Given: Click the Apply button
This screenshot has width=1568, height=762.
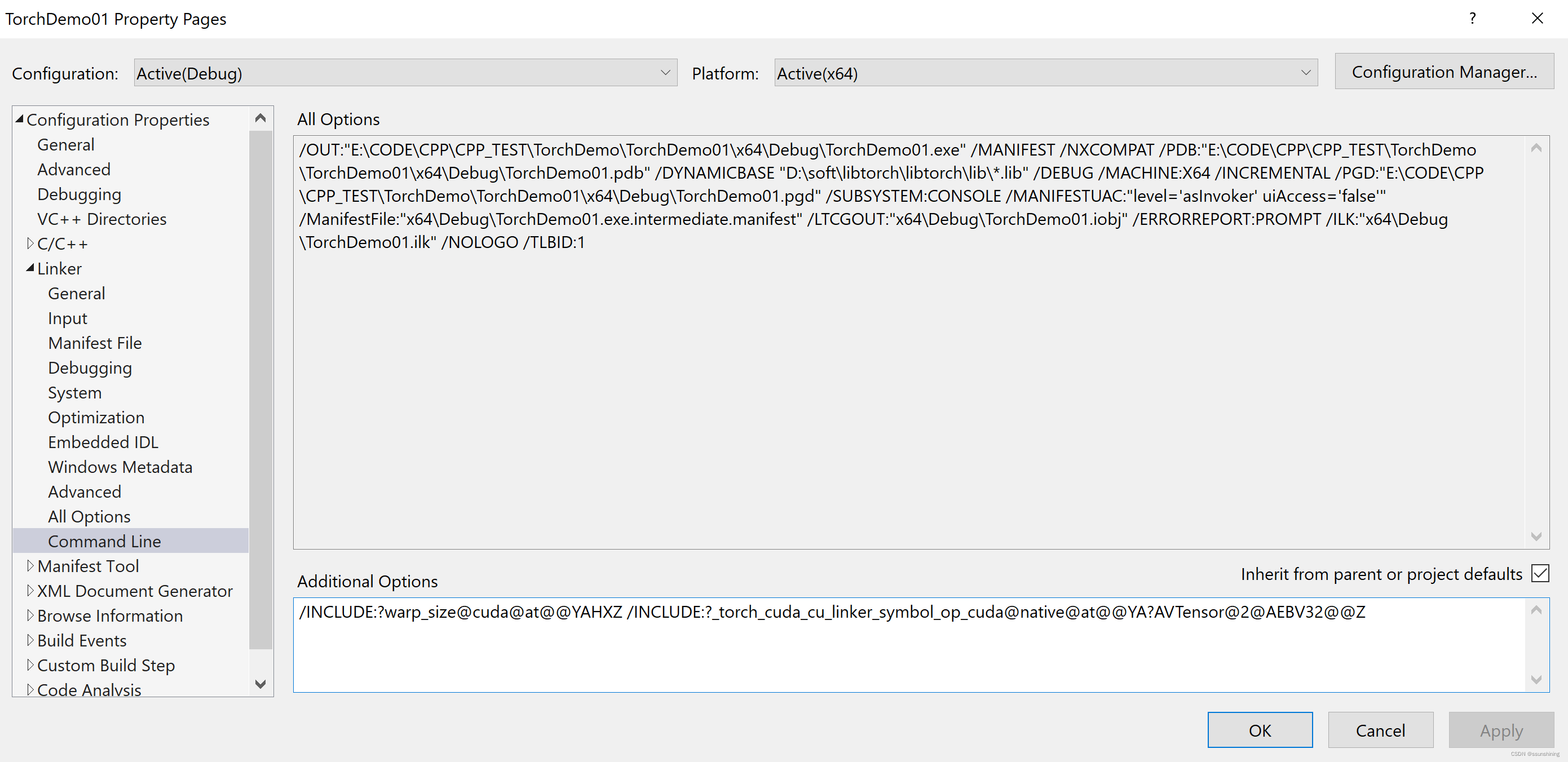Looking at the screenshot, I should [x=1500, y=730].
